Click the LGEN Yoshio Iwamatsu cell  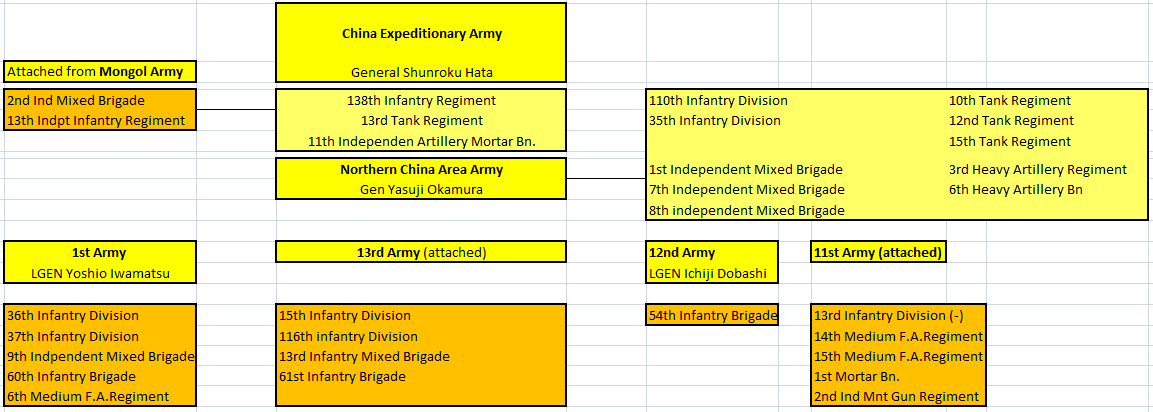[x=99, y=273]
